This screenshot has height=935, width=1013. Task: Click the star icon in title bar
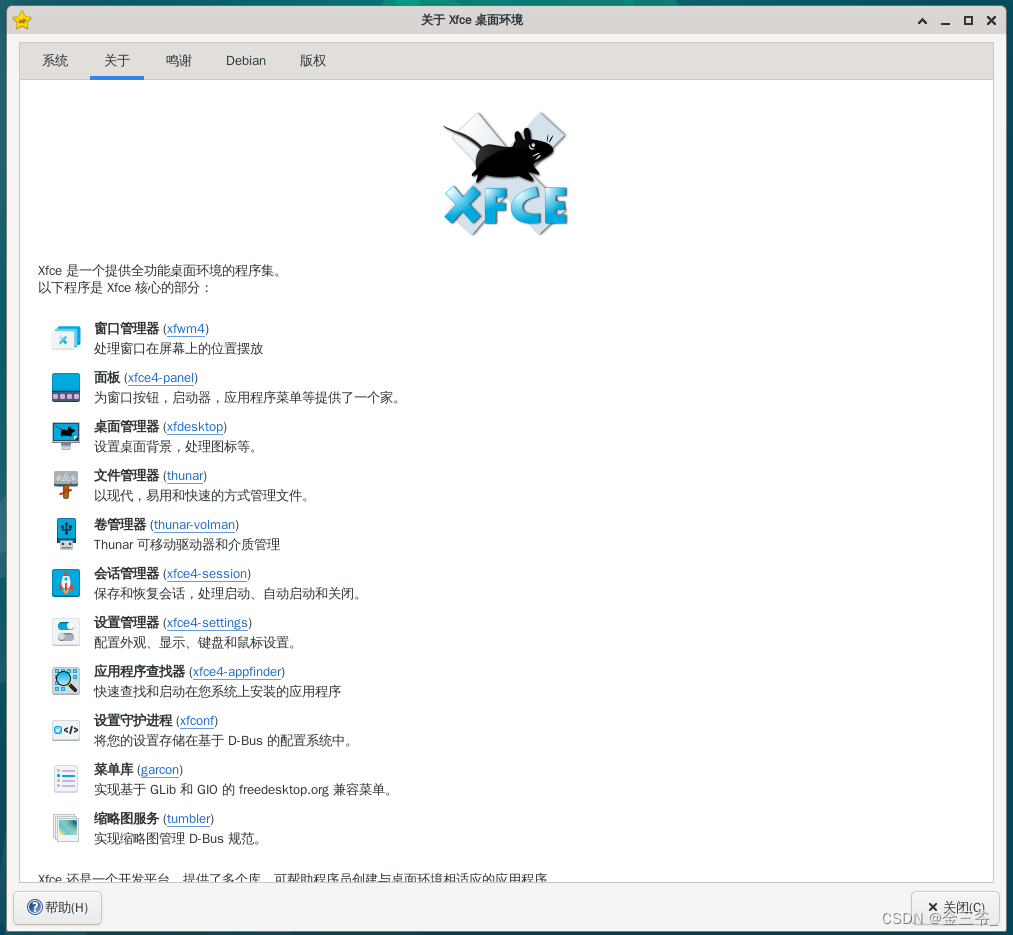tap(21, 20)
